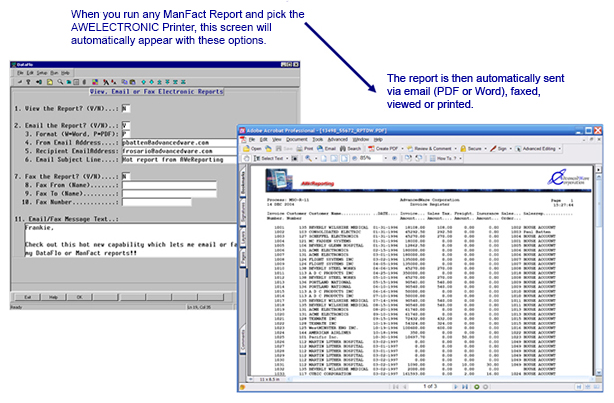Screen dimensions: 614x403
Task: Click the key icon in DataFlo toolbar
Action: [x=29, y=82]
